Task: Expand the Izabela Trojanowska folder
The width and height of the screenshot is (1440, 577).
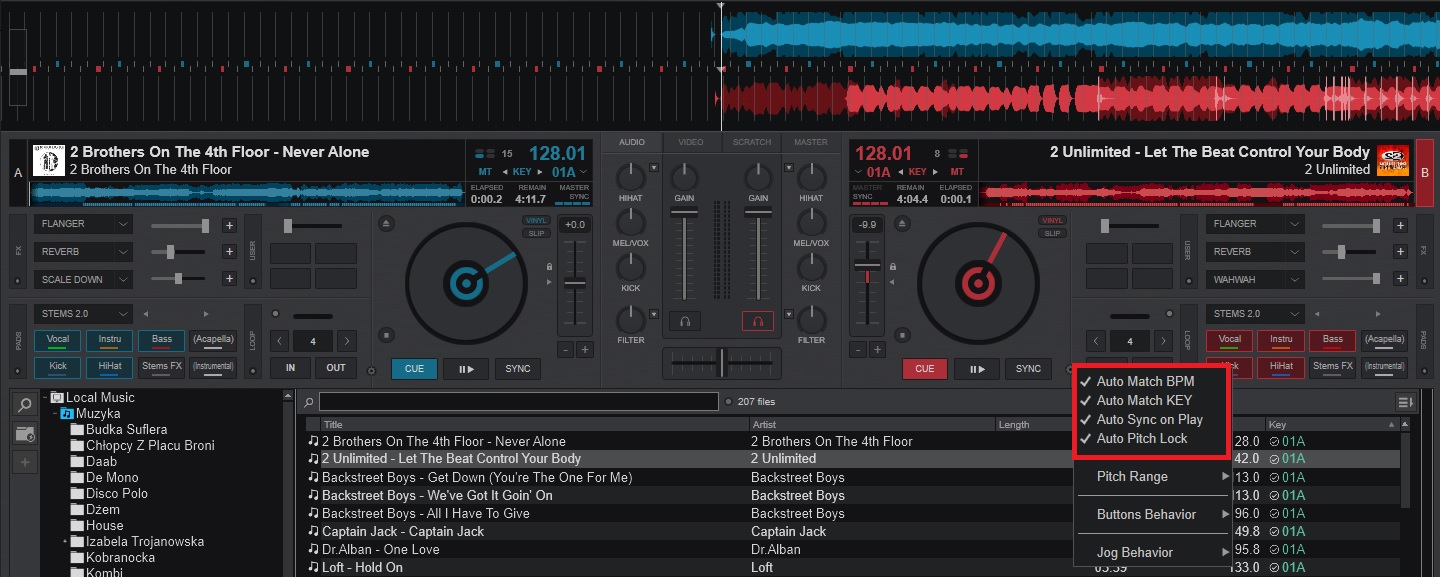Action: (x=65, y=541)
